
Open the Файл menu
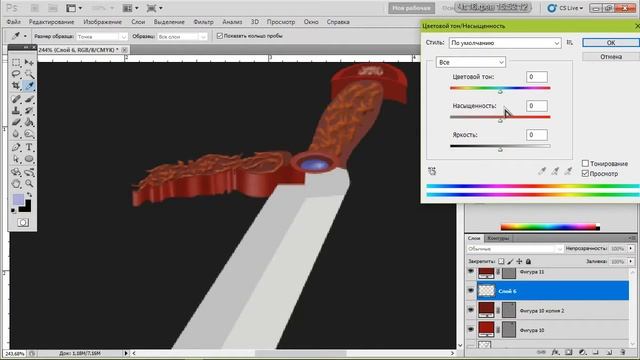tap(13, 22)
